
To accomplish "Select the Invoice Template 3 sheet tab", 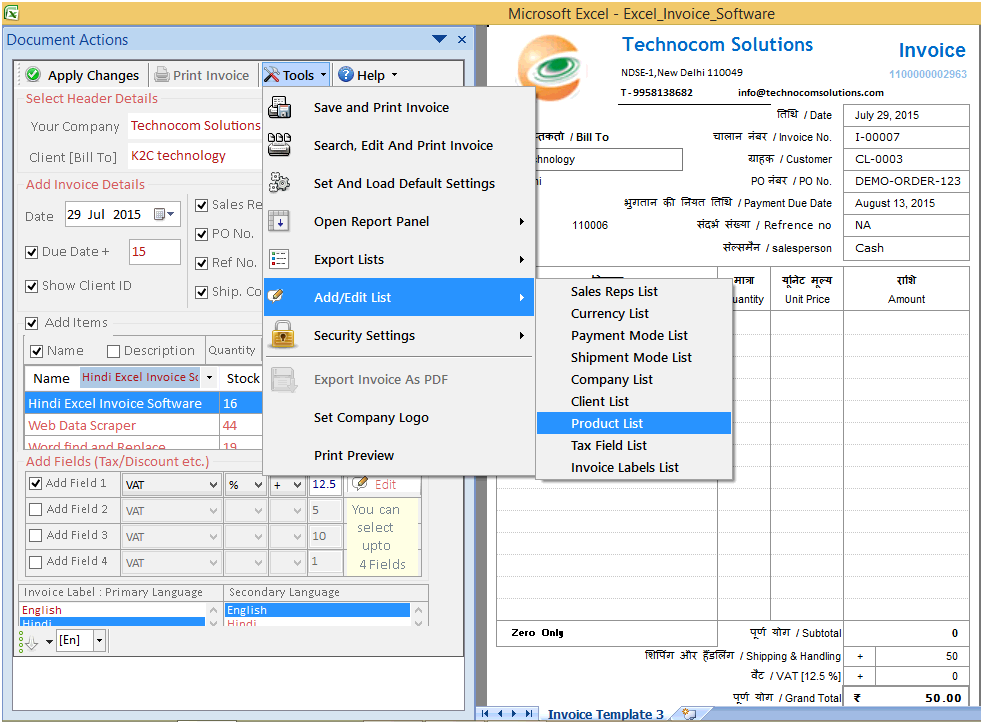I will click(x=604, y=714).
